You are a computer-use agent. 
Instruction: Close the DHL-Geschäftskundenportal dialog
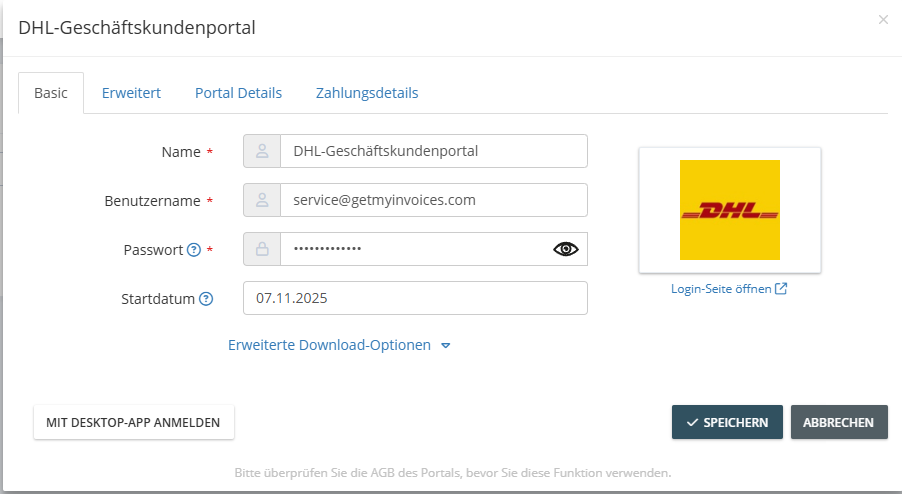click(x=883, y=20)
